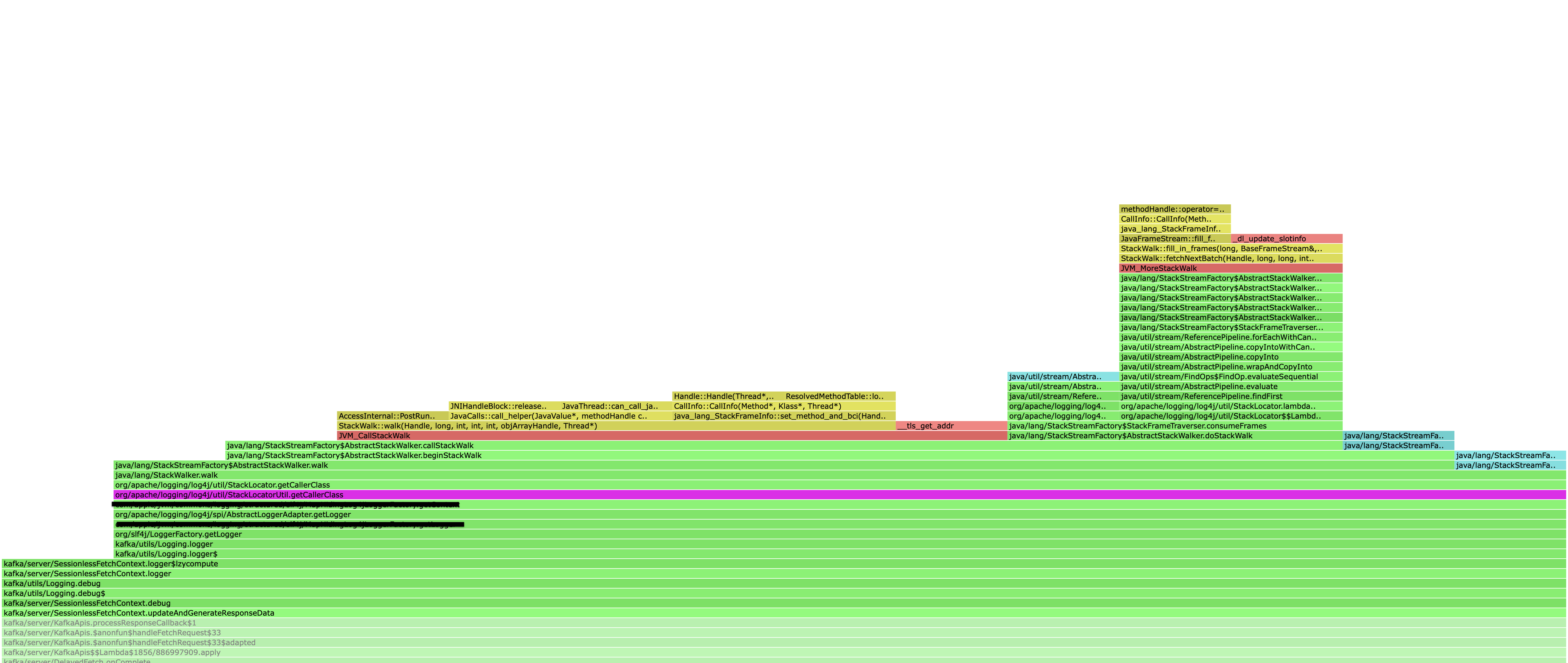
Task: Select the java/lang/StackWalker.walk frame
Action: point(839,475)
